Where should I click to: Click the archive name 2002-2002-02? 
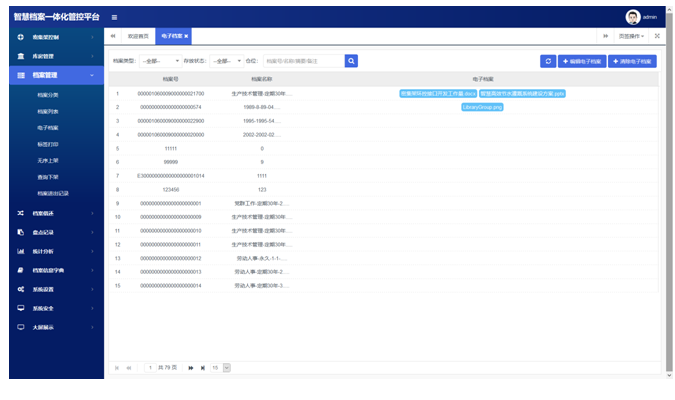tap(261, 135)
